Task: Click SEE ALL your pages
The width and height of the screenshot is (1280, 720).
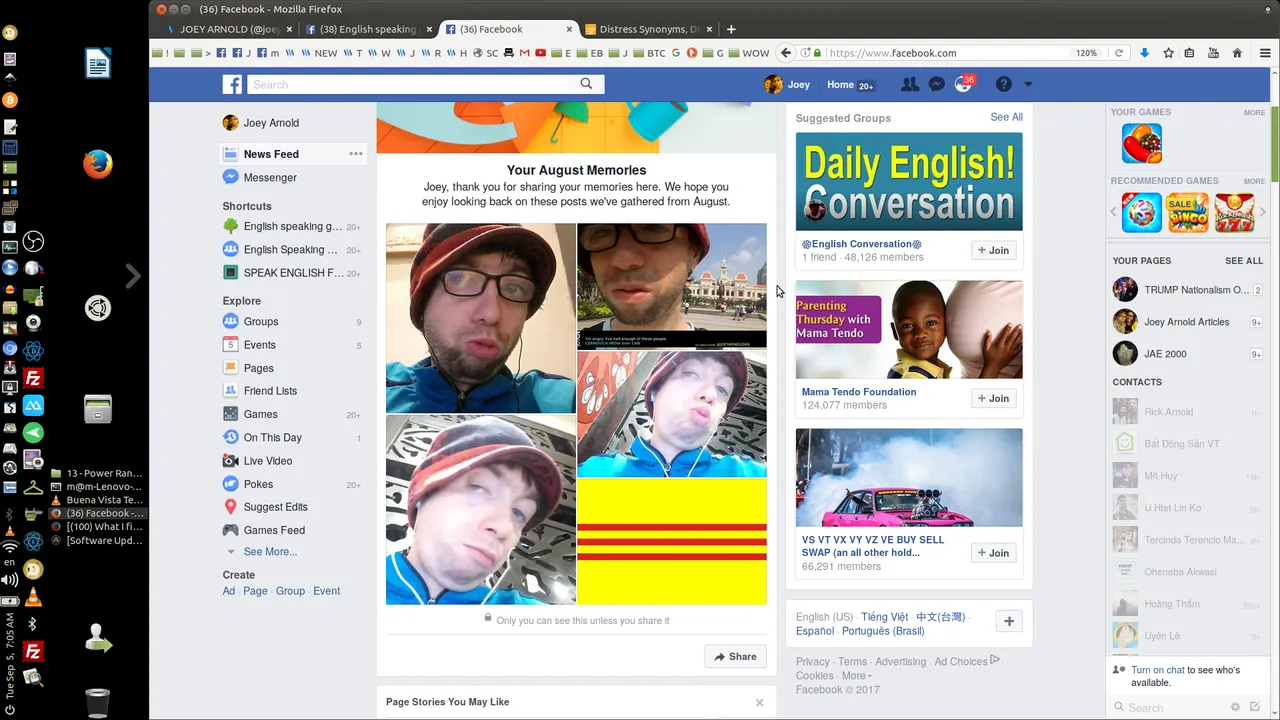Action: pyautogui.click(x=1243, y=261)
